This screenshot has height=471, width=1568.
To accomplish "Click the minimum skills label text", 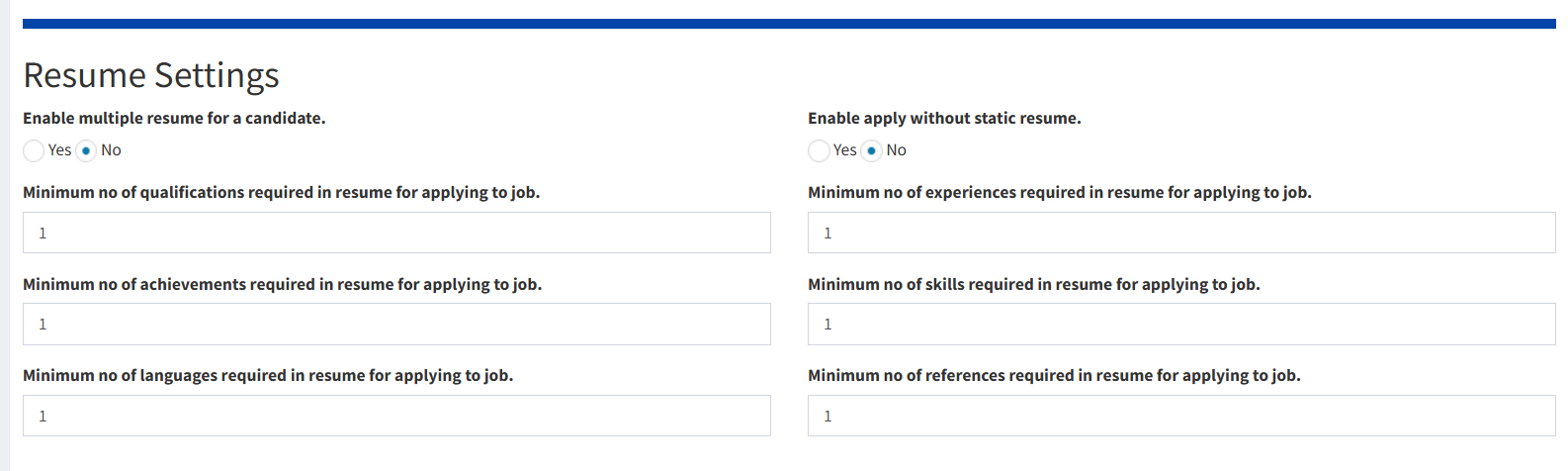I will tap(1033, 284).
